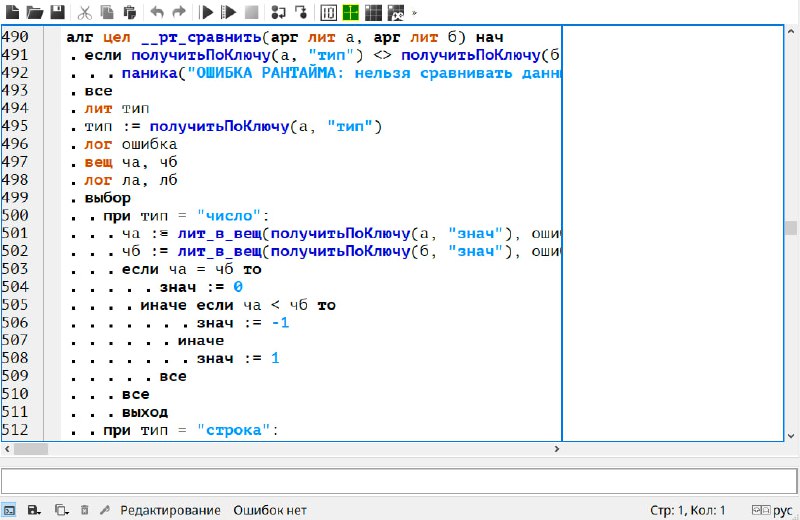Click line number 490 in the gutter

tap(15, 37)
